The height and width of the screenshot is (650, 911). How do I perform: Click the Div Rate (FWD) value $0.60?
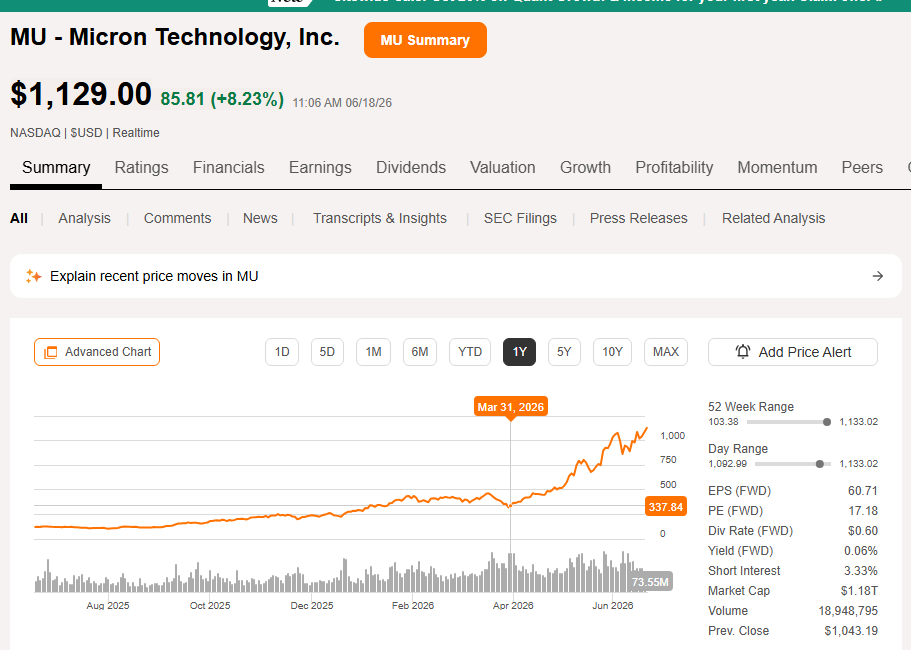point(862,531)
